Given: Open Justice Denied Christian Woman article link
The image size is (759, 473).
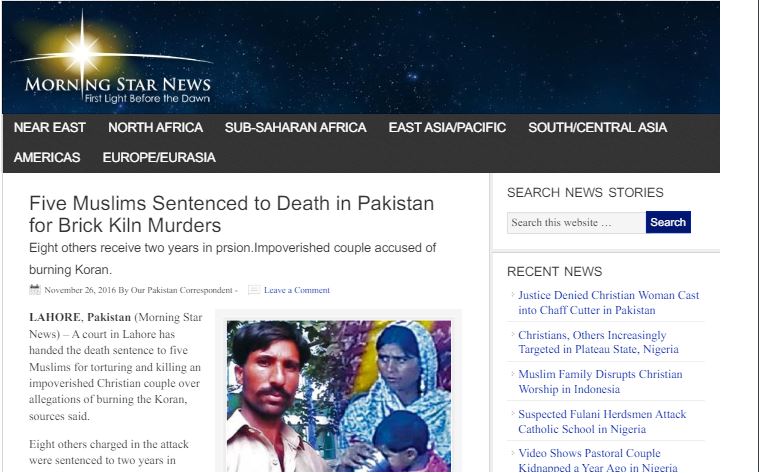Looking at the screenshot, I should pos(608,303).
